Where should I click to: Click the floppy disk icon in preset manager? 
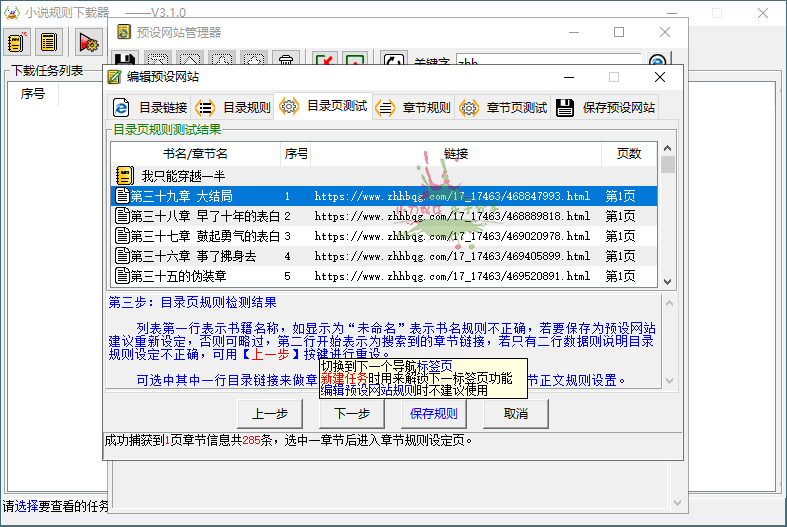pos(125,62)
